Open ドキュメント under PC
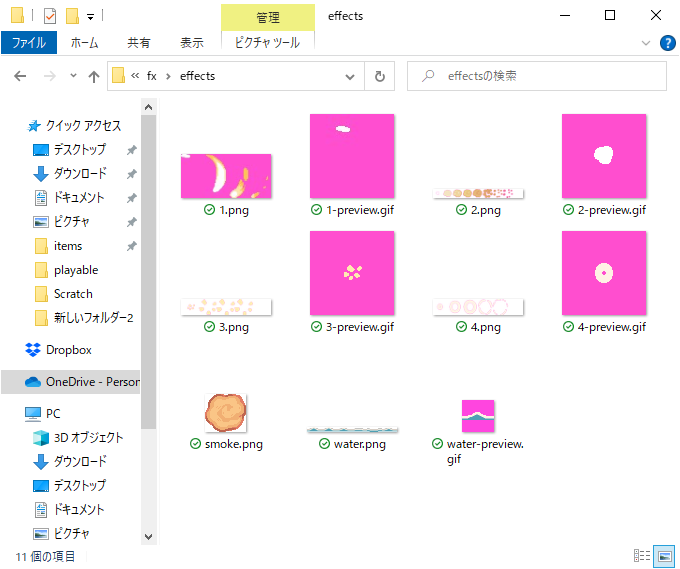The height and width of the screenshot is (569, 680). coord(78,510)
